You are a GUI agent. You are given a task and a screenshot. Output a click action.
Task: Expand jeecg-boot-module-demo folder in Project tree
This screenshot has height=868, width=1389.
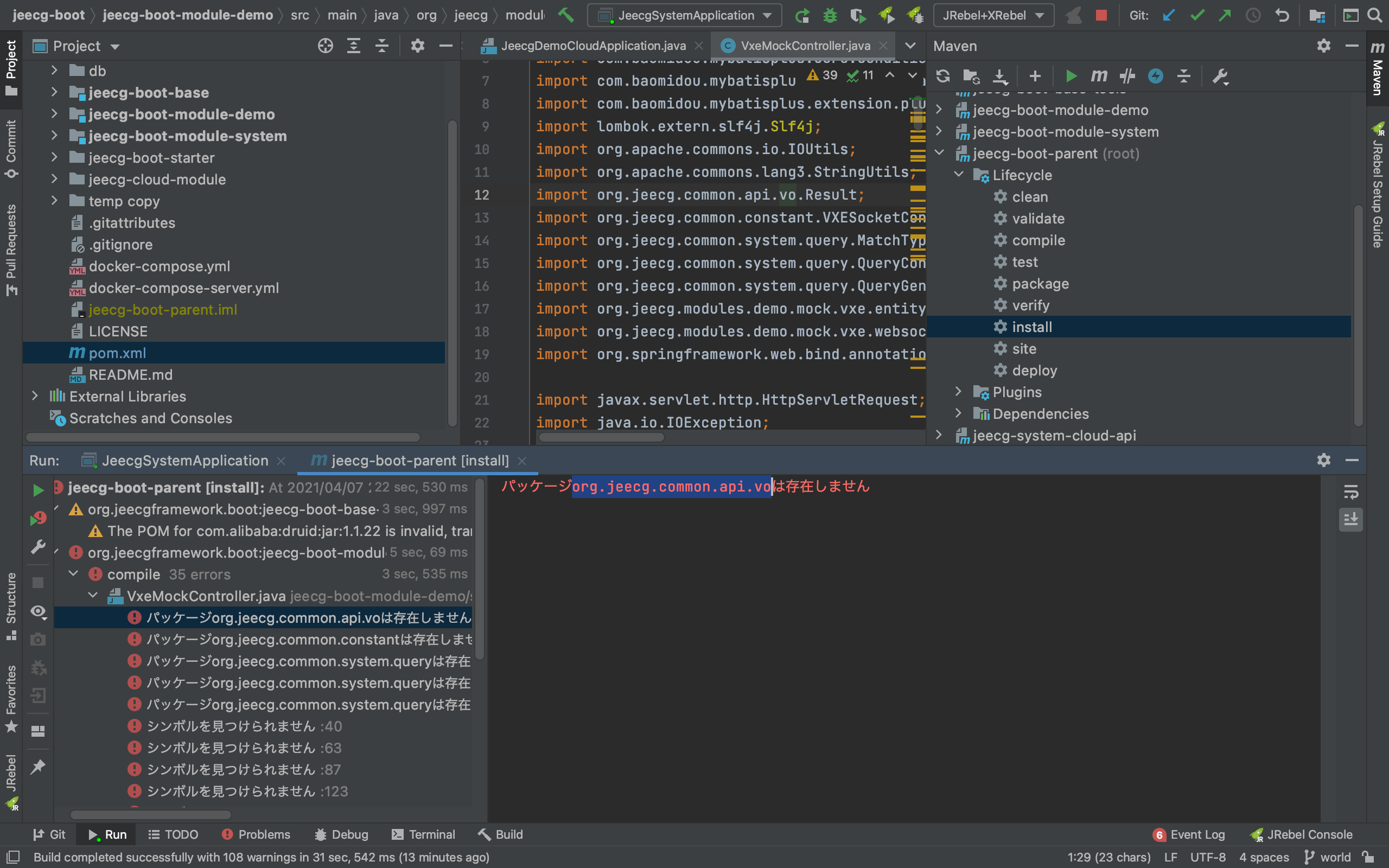pyautogui.click(x=54, y=114)
